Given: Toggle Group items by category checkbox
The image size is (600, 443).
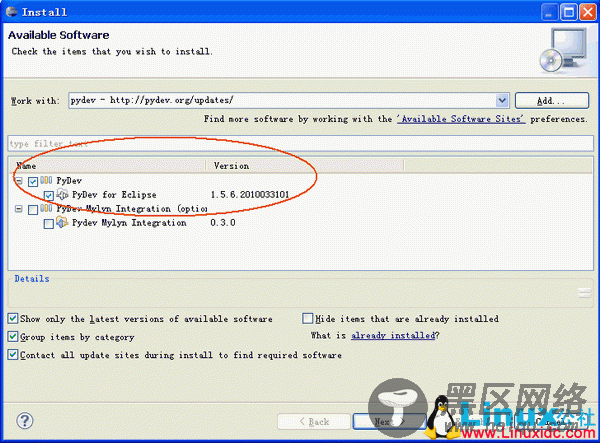Looking at the screenshot, I should pyautogui.click(x=13, y=337).
